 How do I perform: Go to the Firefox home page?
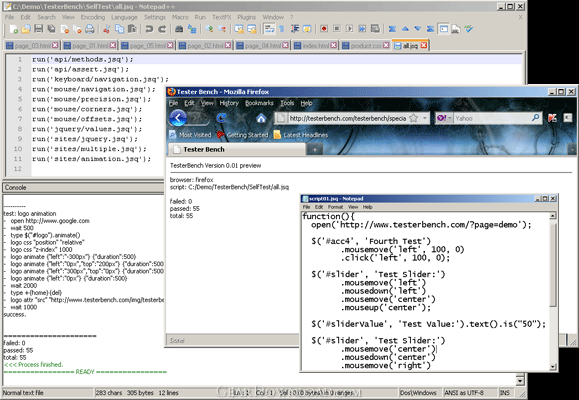[x=261, y=118]
